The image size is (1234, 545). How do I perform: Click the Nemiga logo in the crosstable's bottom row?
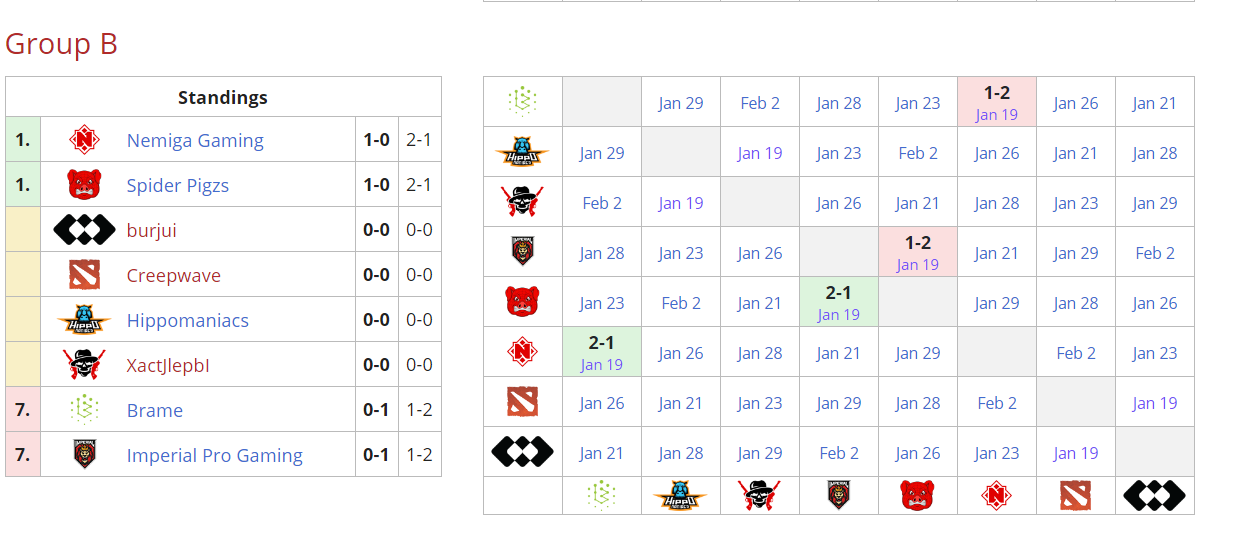(996, 495)
